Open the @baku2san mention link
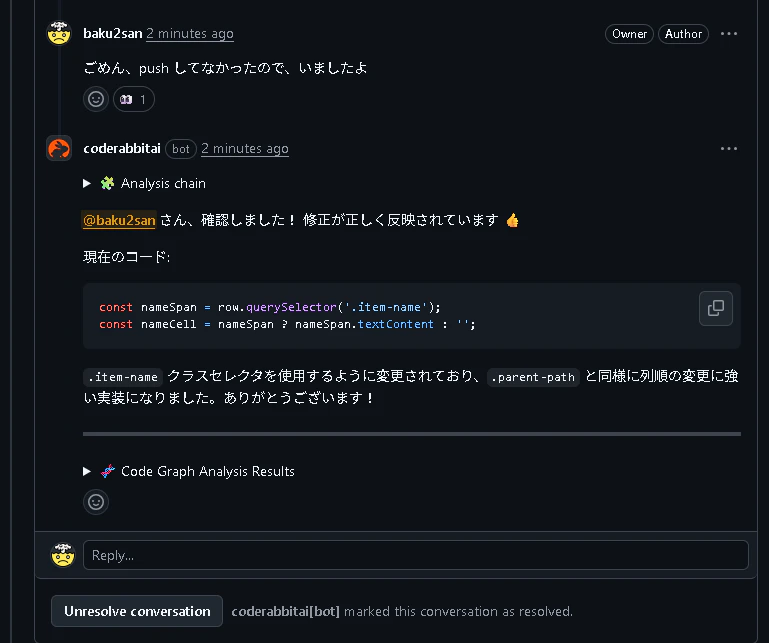 [x=119, y=220]
